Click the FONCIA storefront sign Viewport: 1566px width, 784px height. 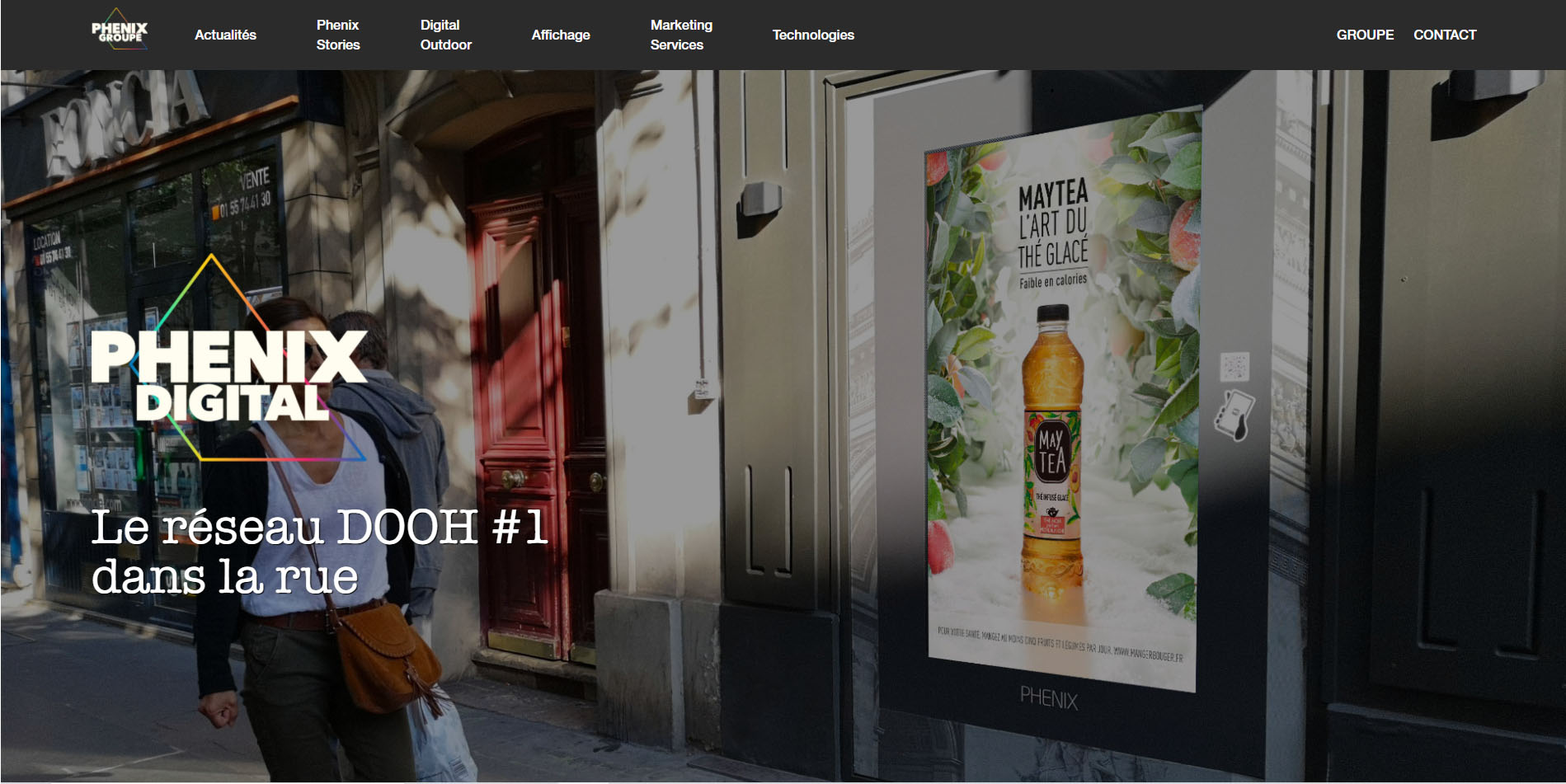[x=124, y=120]
